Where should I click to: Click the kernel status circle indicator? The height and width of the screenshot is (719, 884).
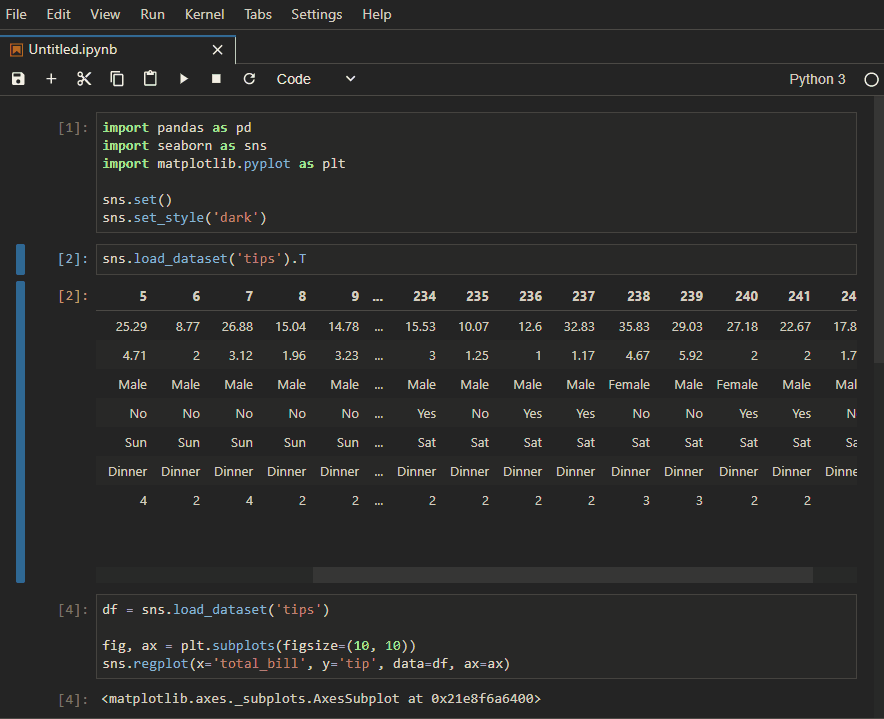point(871,79)
